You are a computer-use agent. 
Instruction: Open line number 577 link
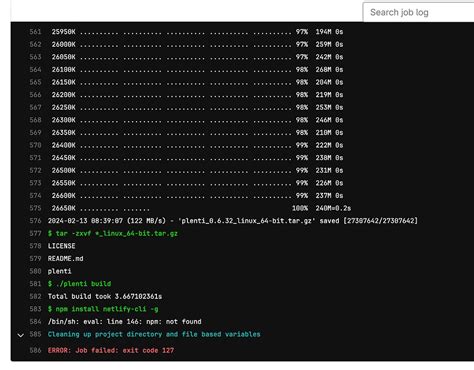[x=35, y=233]
